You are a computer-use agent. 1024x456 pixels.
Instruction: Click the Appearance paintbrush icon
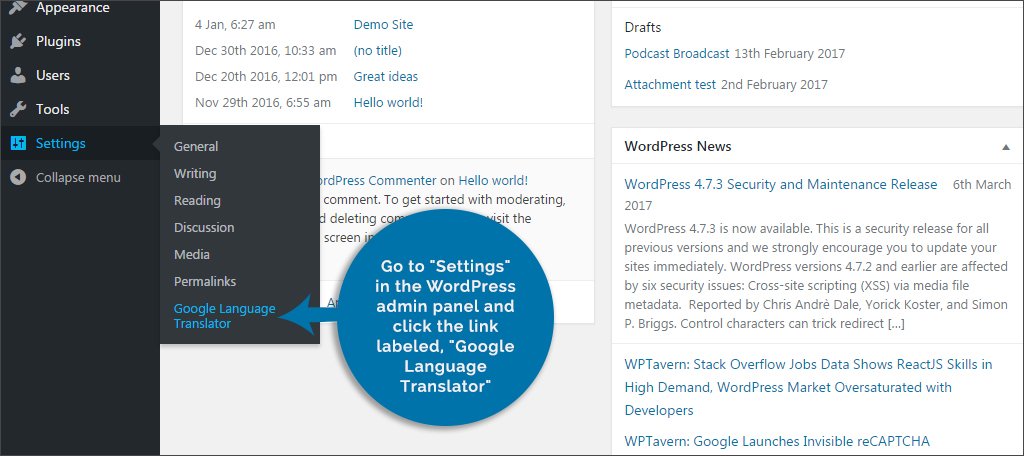[18, 8]
